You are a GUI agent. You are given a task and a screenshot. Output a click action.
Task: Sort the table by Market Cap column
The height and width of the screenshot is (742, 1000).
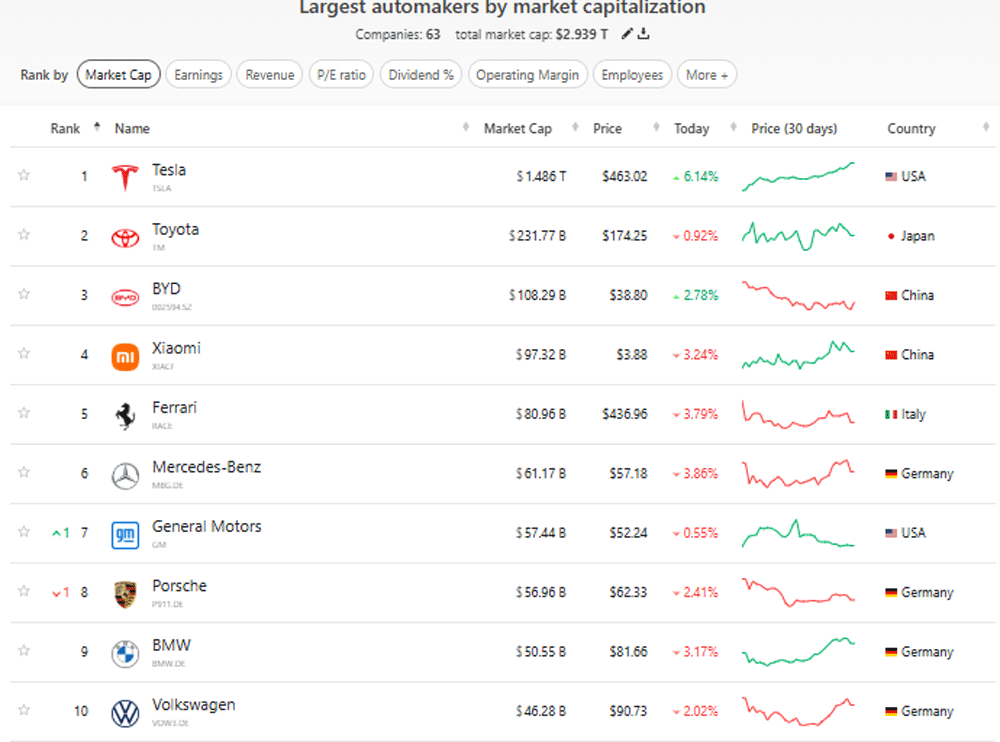pyautogui.click(x=517, y=129)
